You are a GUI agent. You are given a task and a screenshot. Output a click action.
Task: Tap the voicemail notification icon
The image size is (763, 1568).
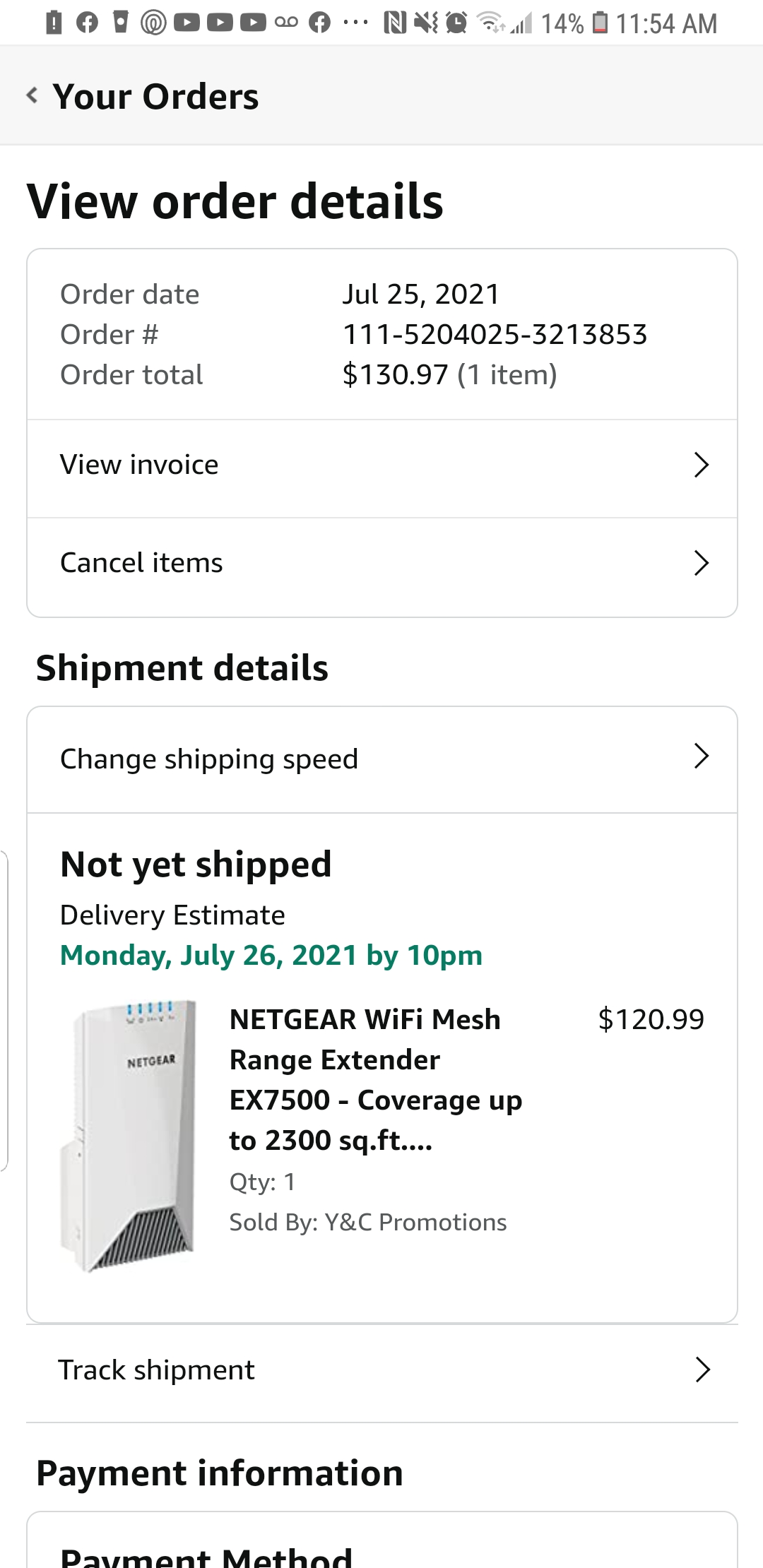pos(286,23)
